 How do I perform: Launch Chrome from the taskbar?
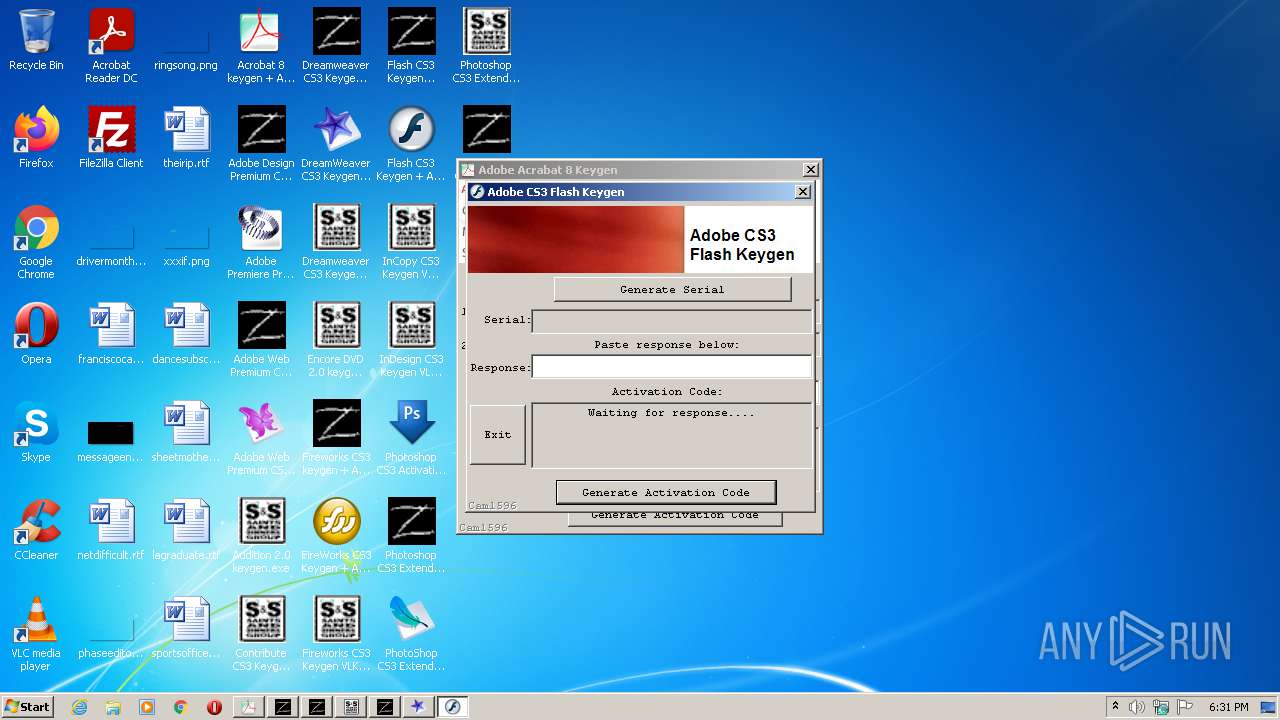pos(181,707)
